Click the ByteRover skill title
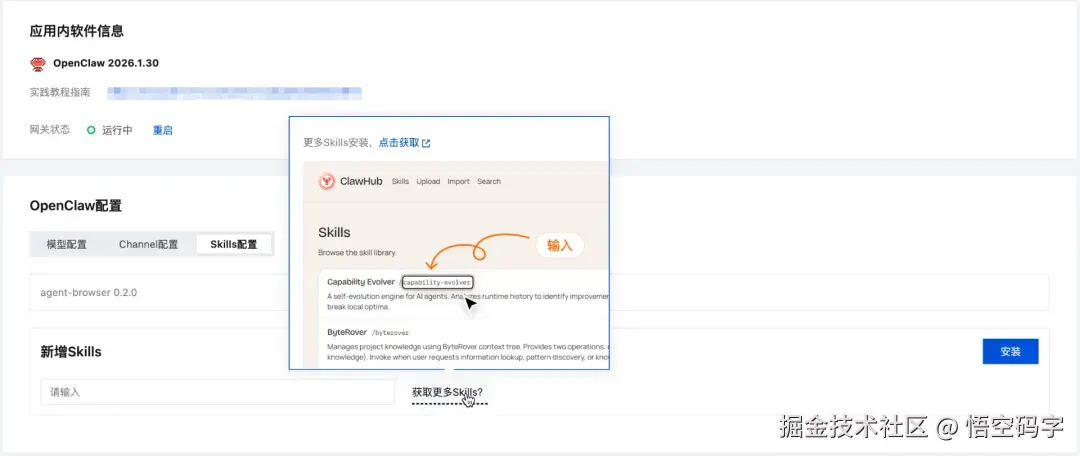 [x=347, y=332]
